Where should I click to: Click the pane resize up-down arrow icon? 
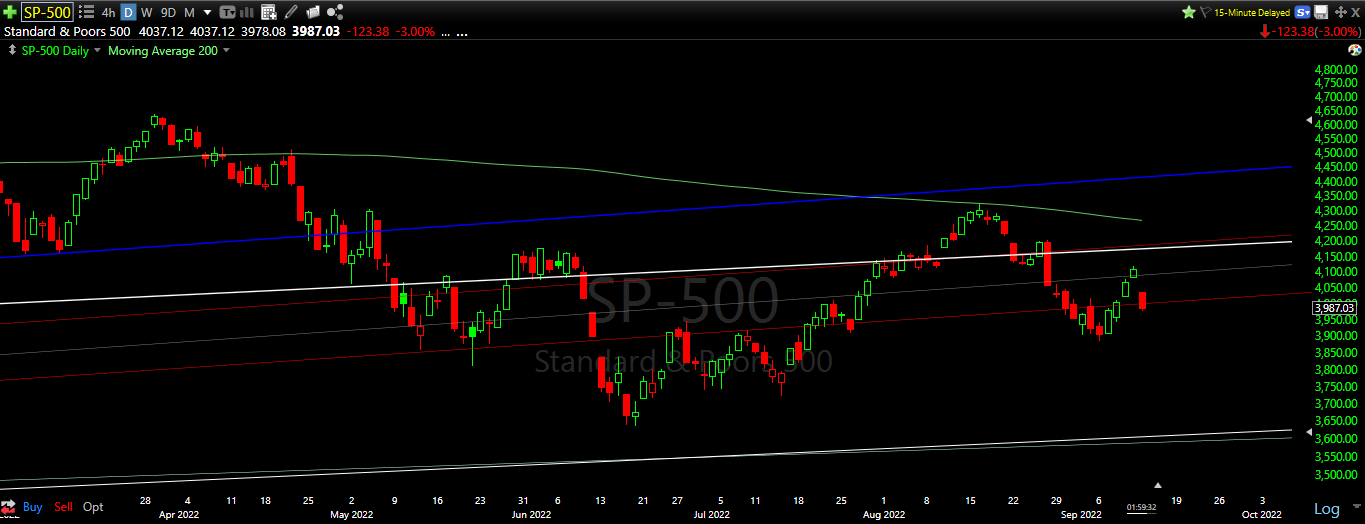point(10,50)
